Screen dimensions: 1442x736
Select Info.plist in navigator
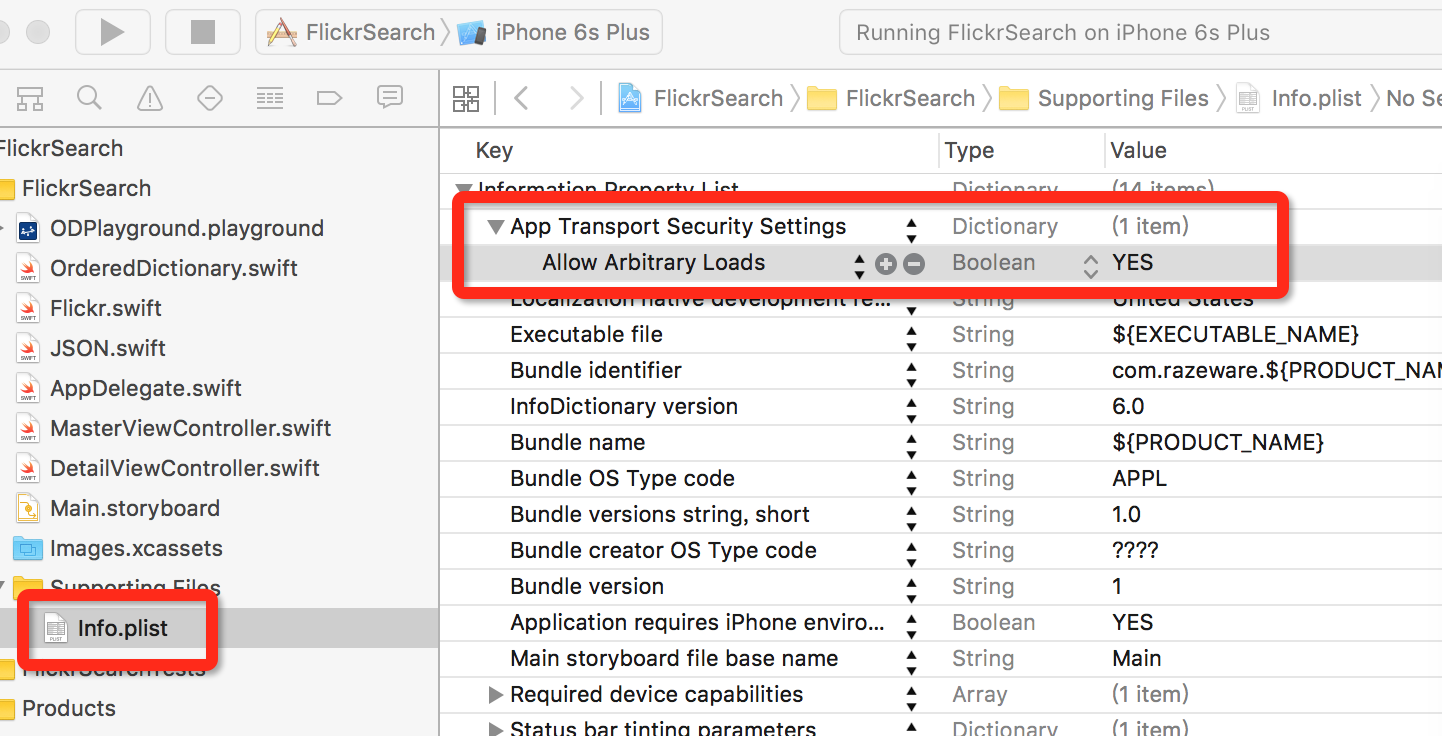click(122, 628)
